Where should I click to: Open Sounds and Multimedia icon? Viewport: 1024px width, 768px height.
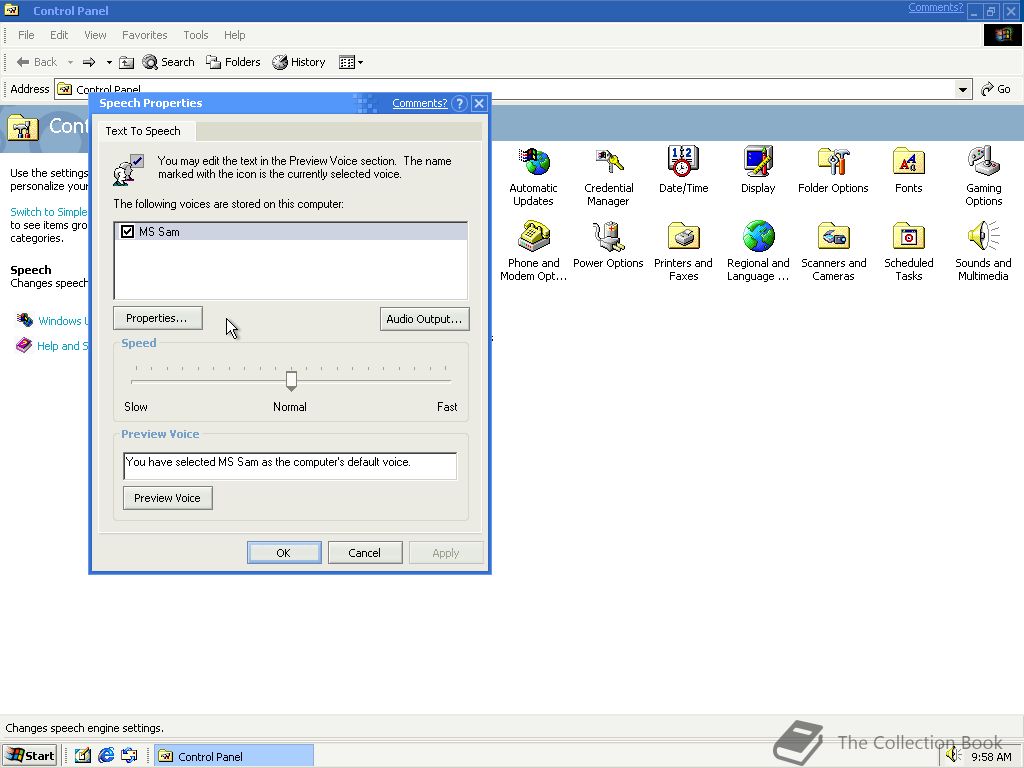[984, 251]
